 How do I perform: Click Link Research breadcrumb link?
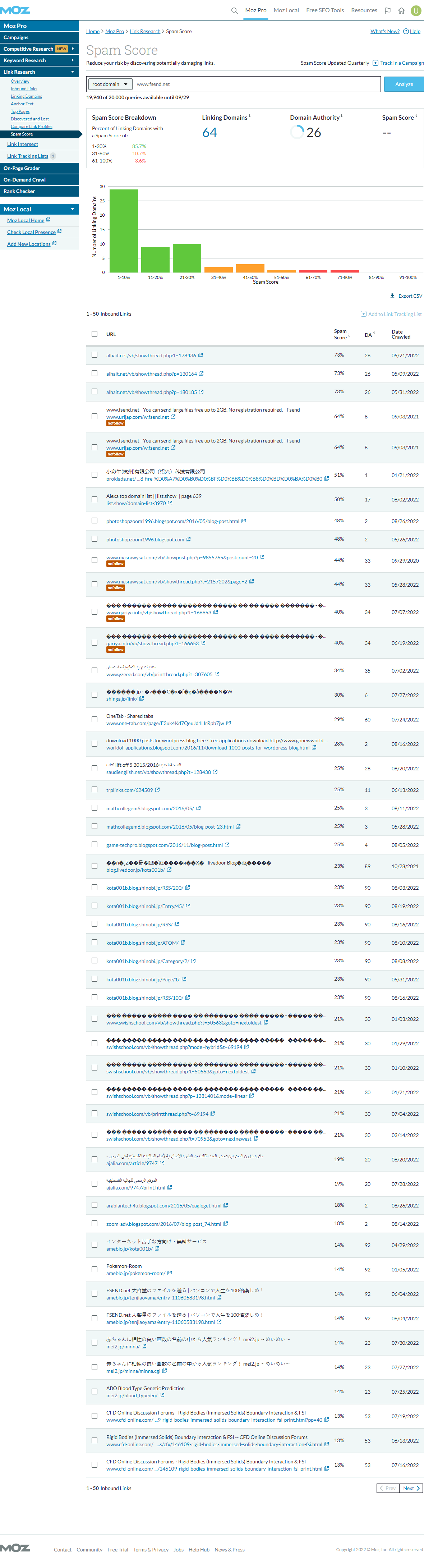pyautogui.click(x=145, y=31)
